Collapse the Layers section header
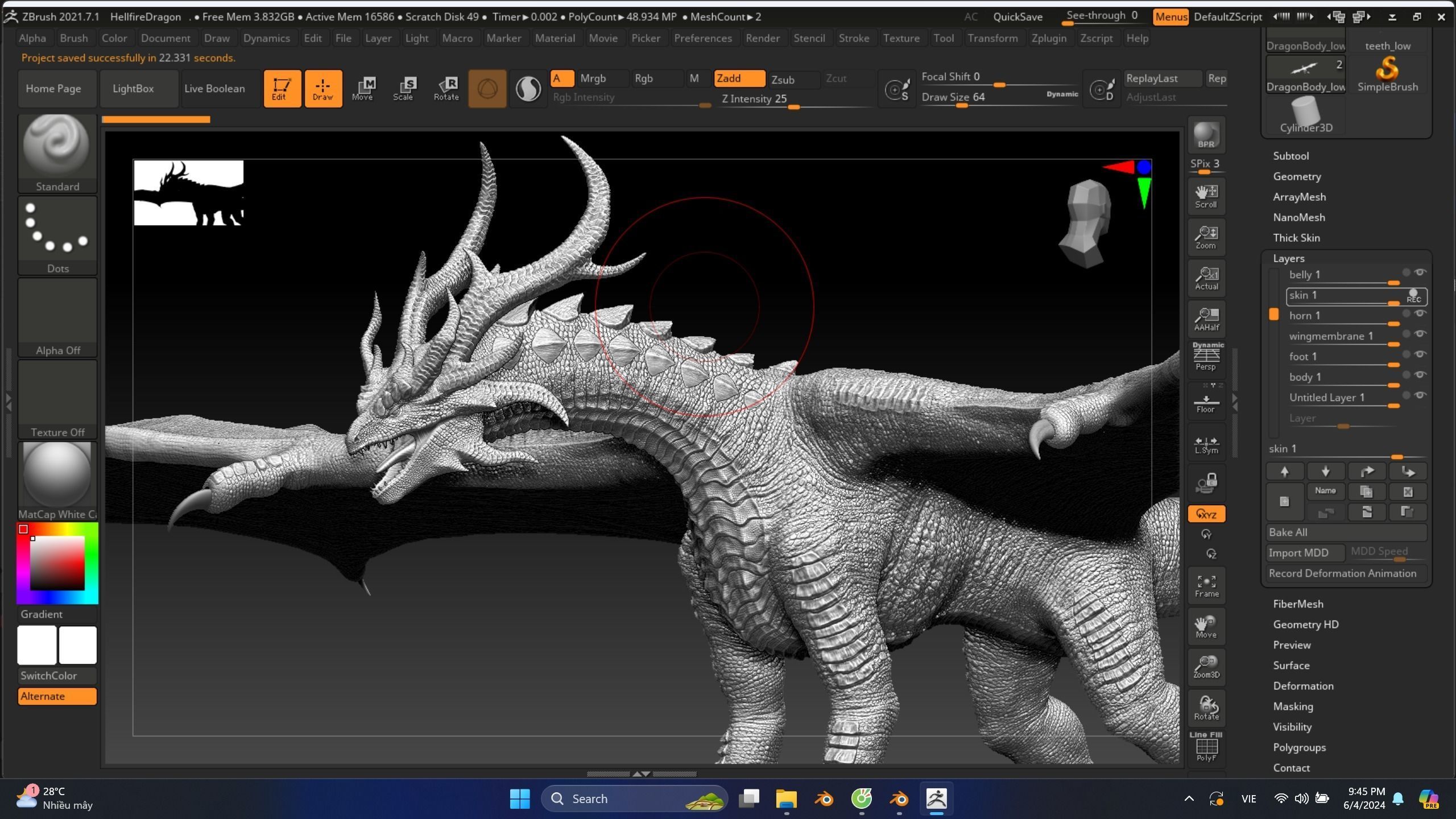The image size is (1456, 819). tap(1288, 258)
